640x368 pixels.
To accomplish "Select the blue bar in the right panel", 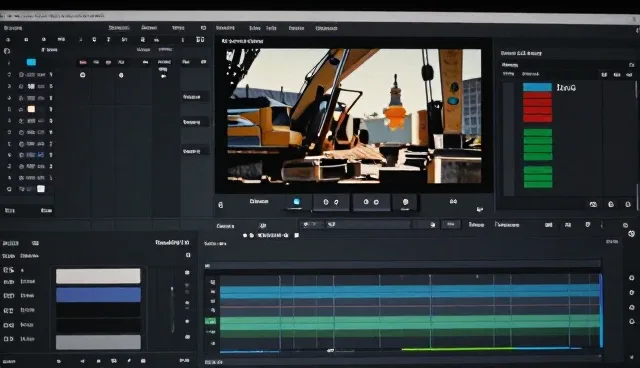I will [x=537, y=87].
